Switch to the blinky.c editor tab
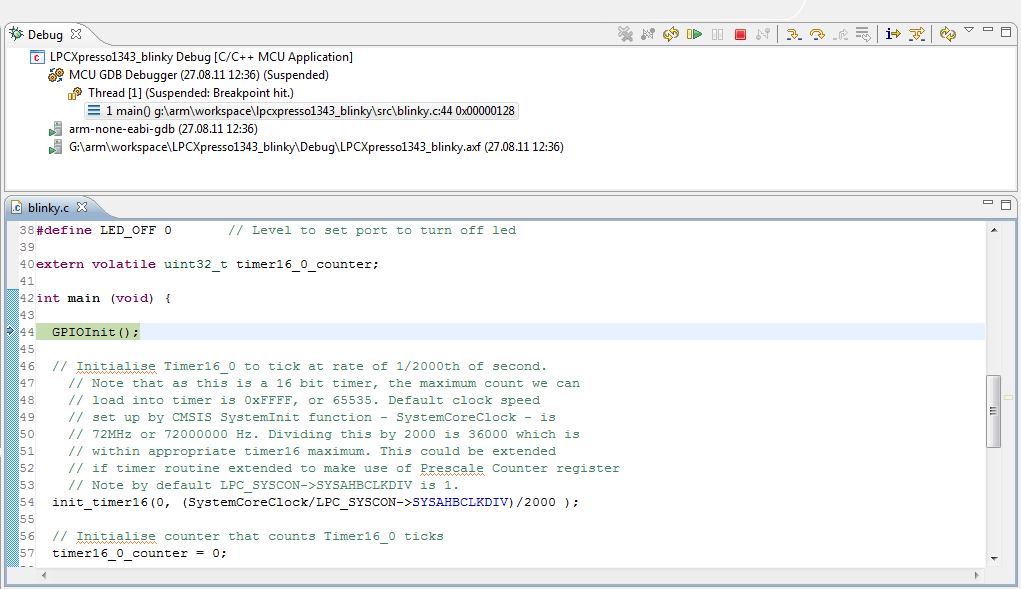Viewport: 1021px width, 589px height. [48, 208]
